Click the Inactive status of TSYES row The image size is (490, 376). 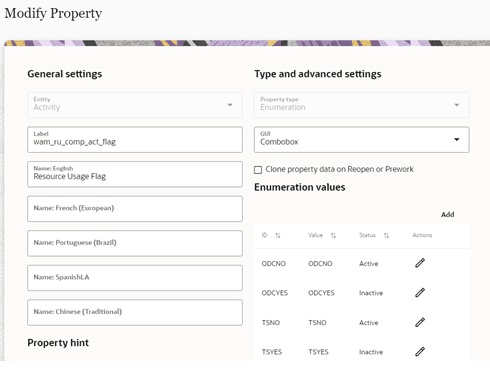(371, 352)
